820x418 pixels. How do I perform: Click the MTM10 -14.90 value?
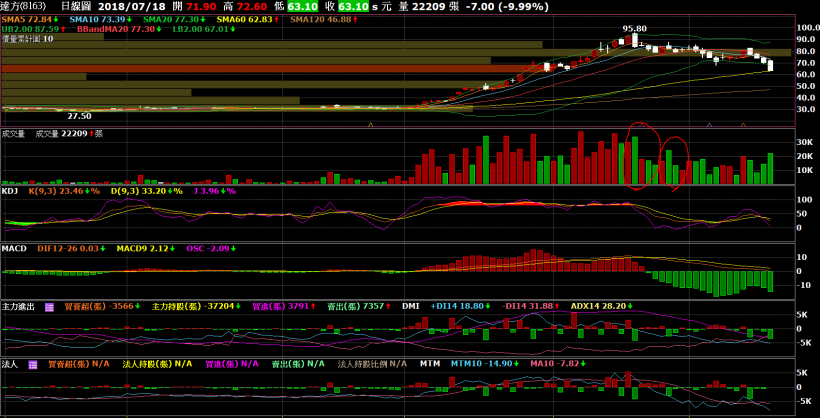tap(483, 365)
